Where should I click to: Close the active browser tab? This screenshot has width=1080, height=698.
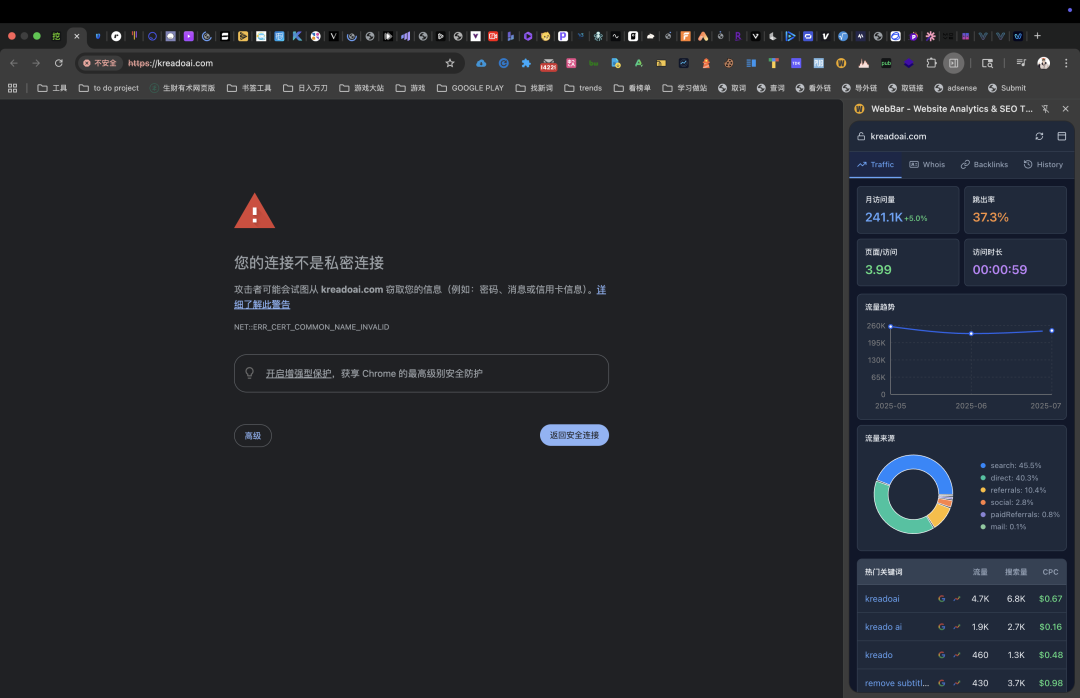(76, 36)
